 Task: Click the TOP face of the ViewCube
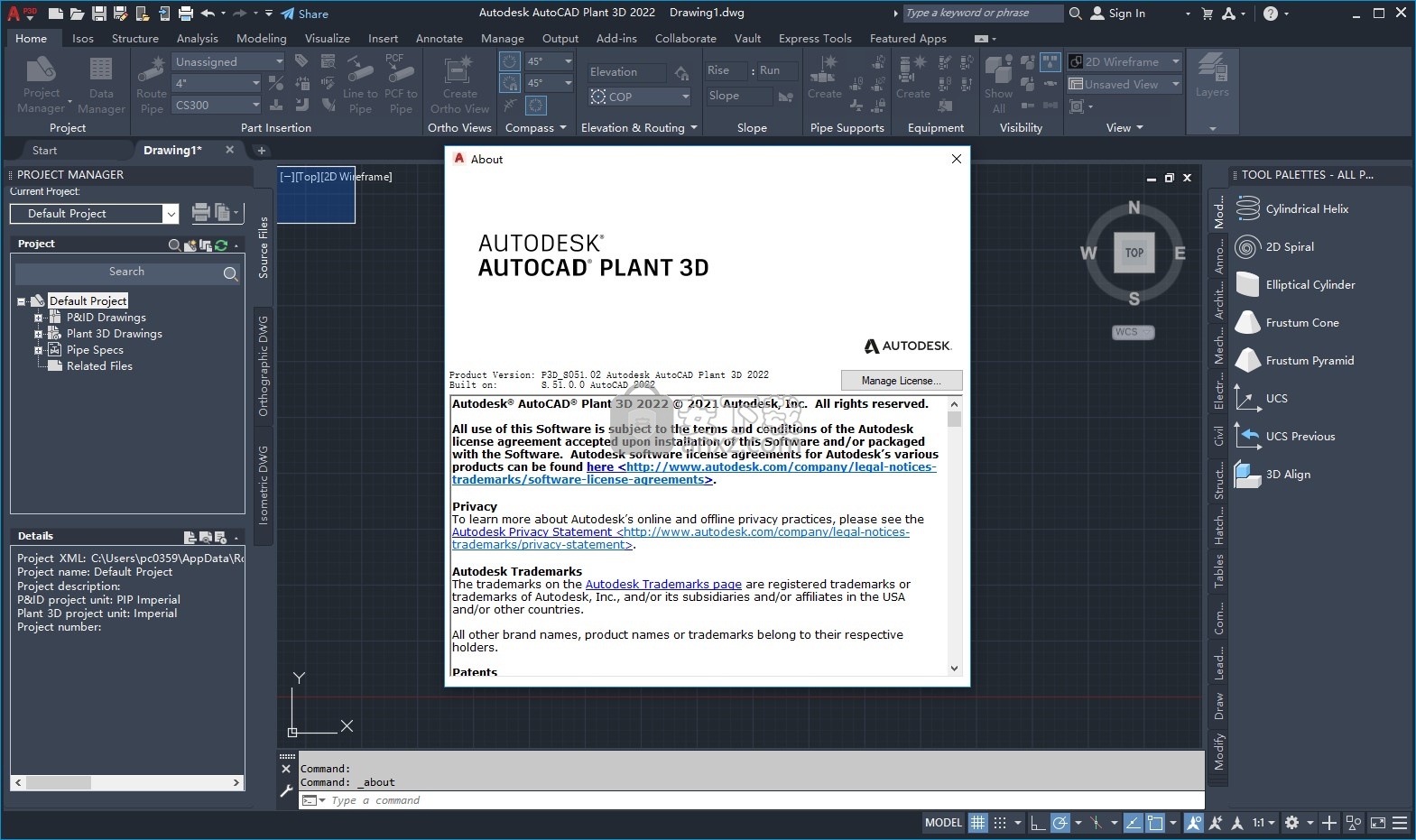point(1134,253)
